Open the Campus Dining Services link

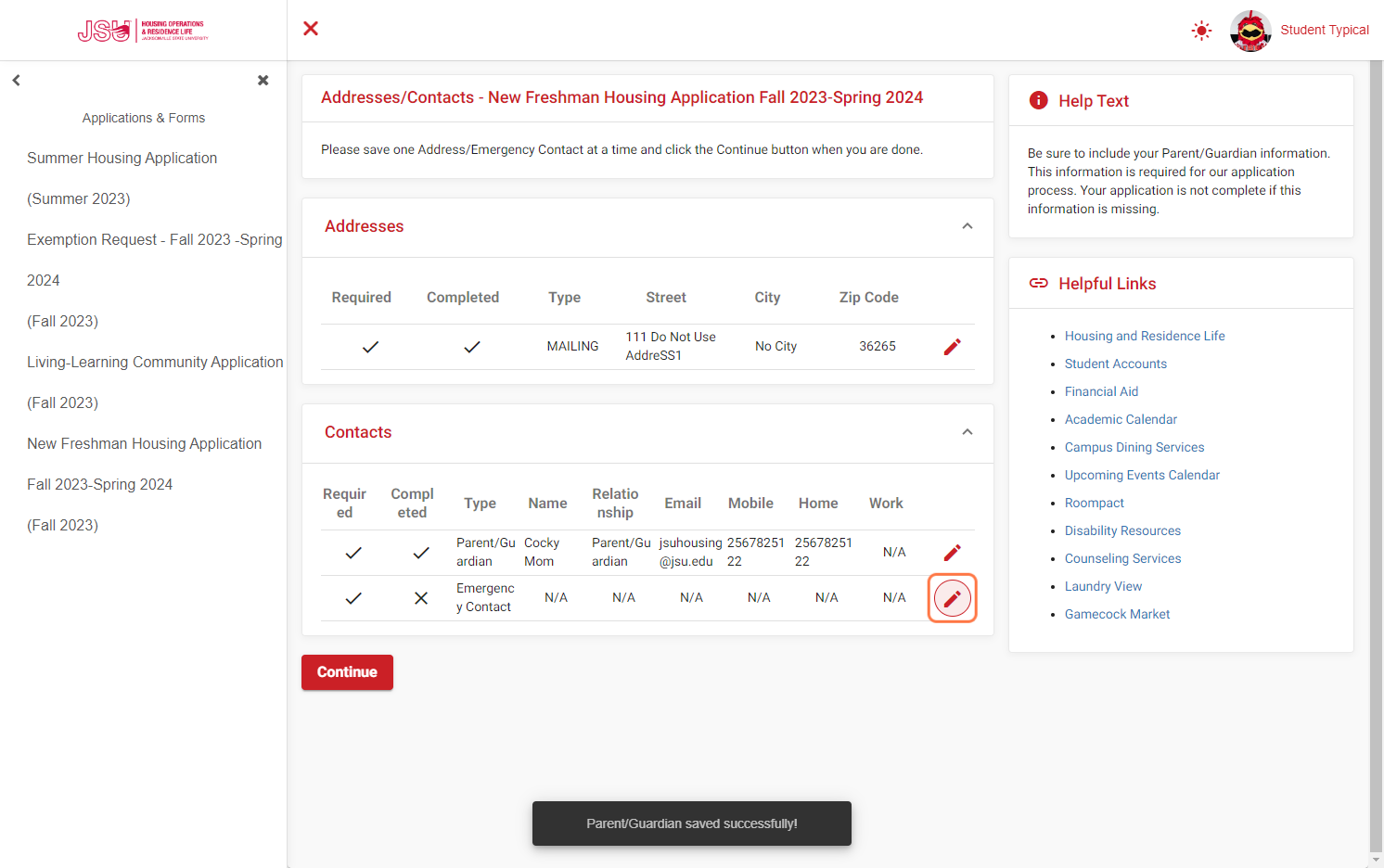pyautogui.click(x=1134, y=447)
